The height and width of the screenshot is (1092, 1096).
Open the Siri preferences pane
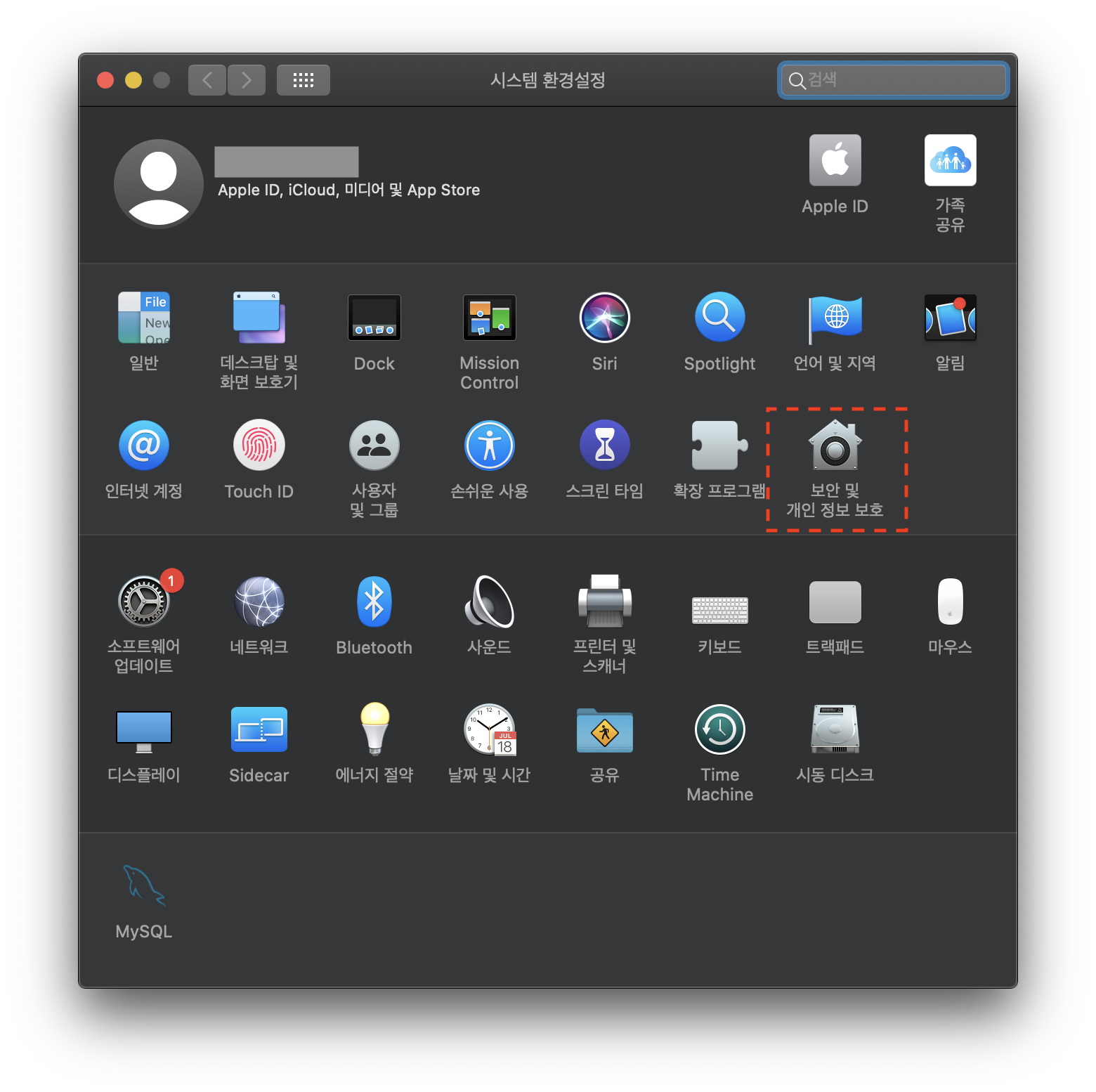click(x=605, y=318)
